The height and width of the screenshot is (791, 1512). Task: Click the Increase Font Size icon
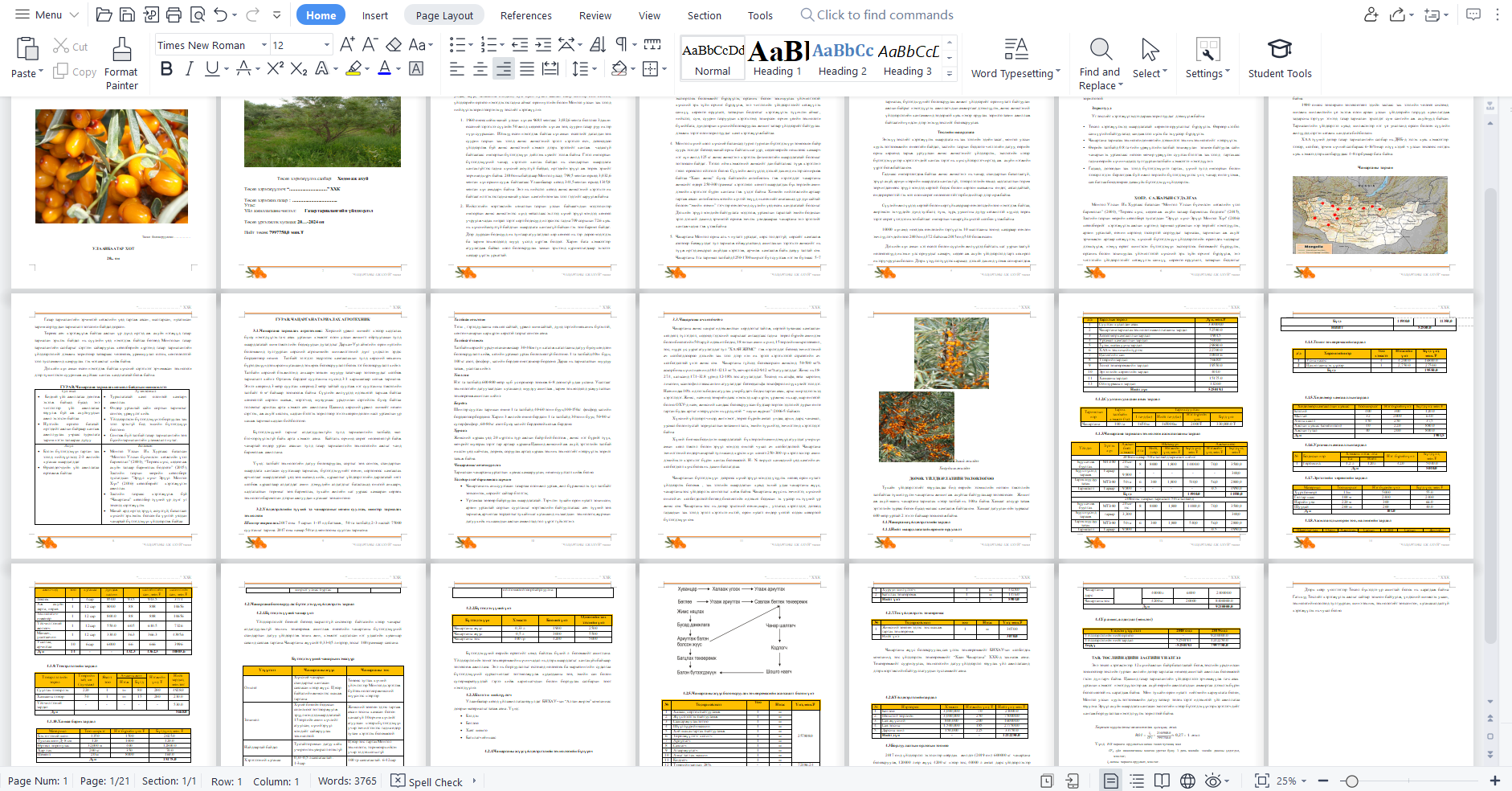[347, 44]
